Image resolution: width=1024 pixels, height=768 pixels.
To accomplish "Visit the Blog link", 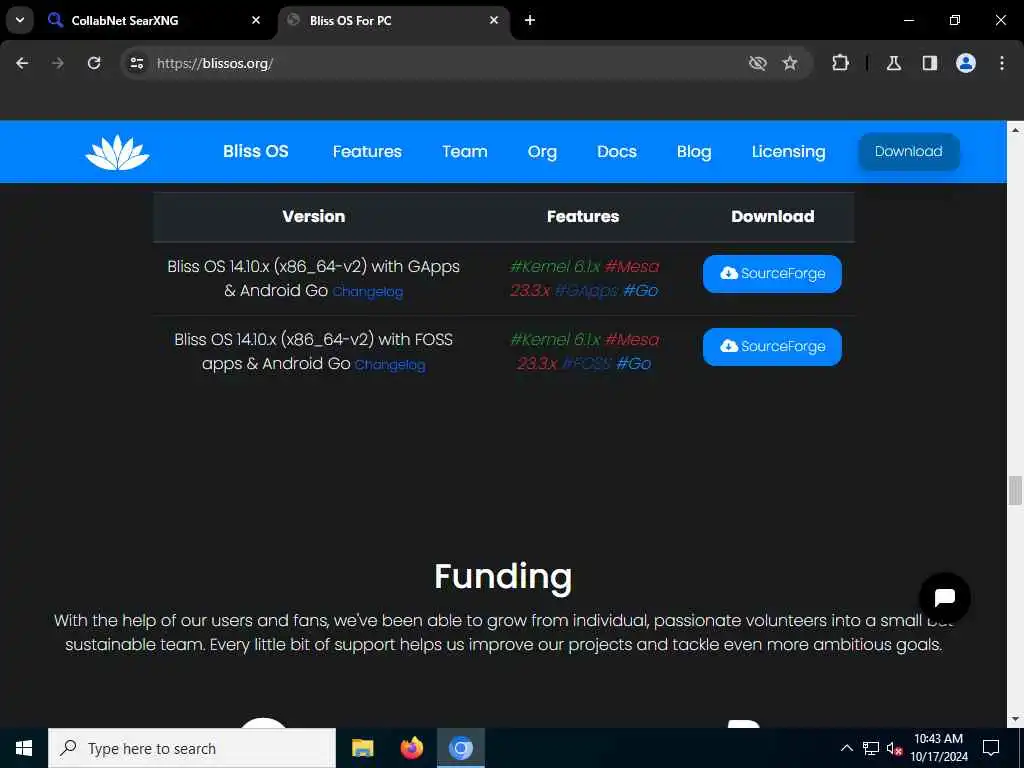I will point(694,152).
